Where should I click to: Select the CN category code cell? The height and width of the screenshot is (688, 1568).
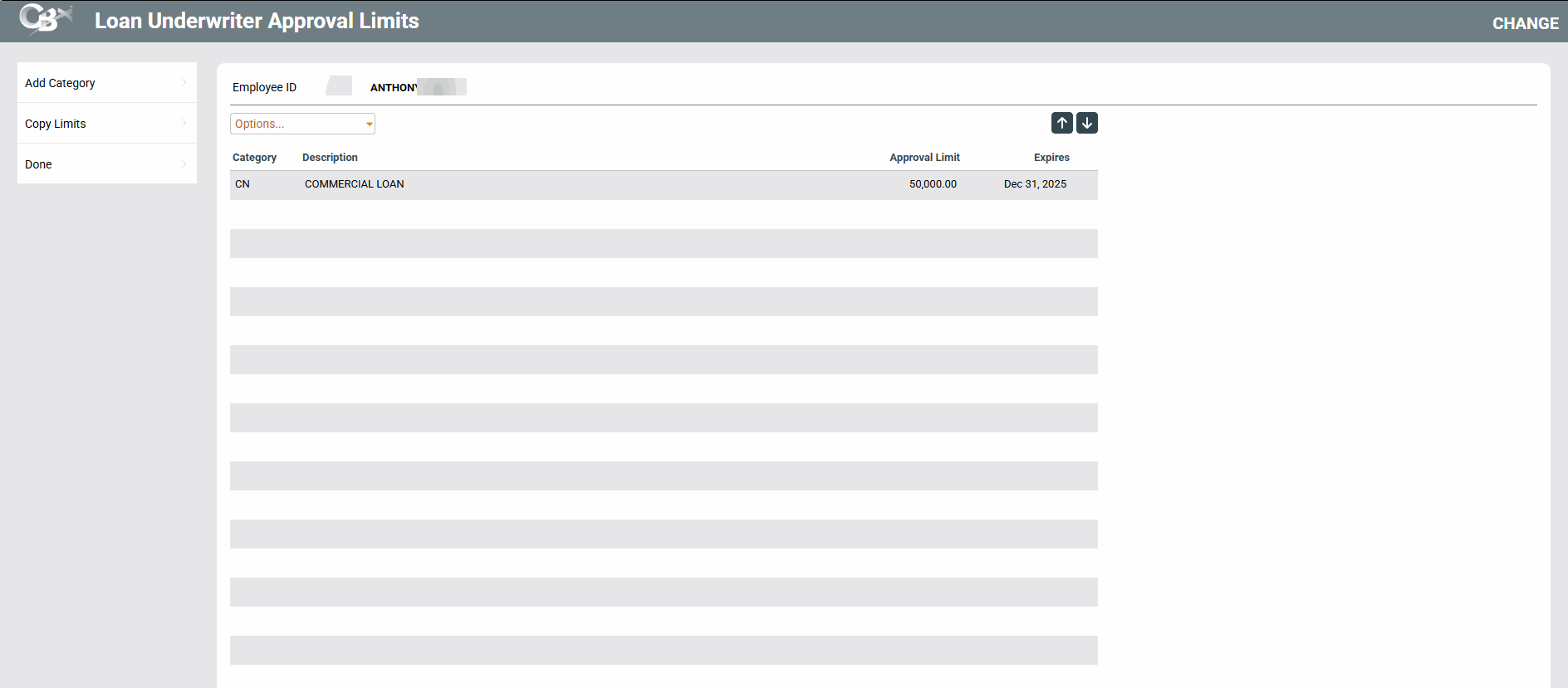pyautogui.click(x=243, y=184)
